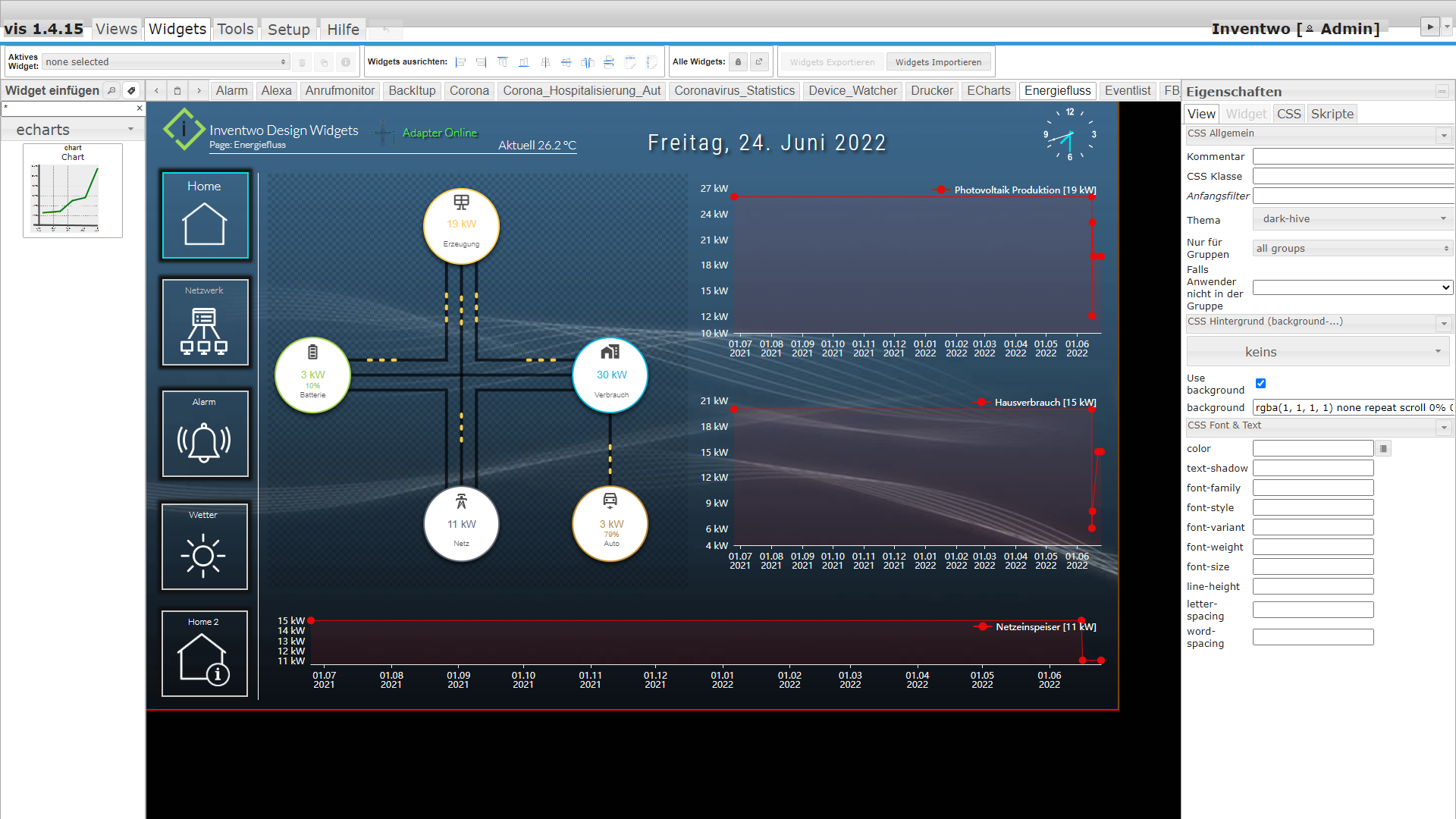This screenshot has height=819, width=1456.
Task: Open the Alarm bell navigation tile
Action: (x=205, y=434)
